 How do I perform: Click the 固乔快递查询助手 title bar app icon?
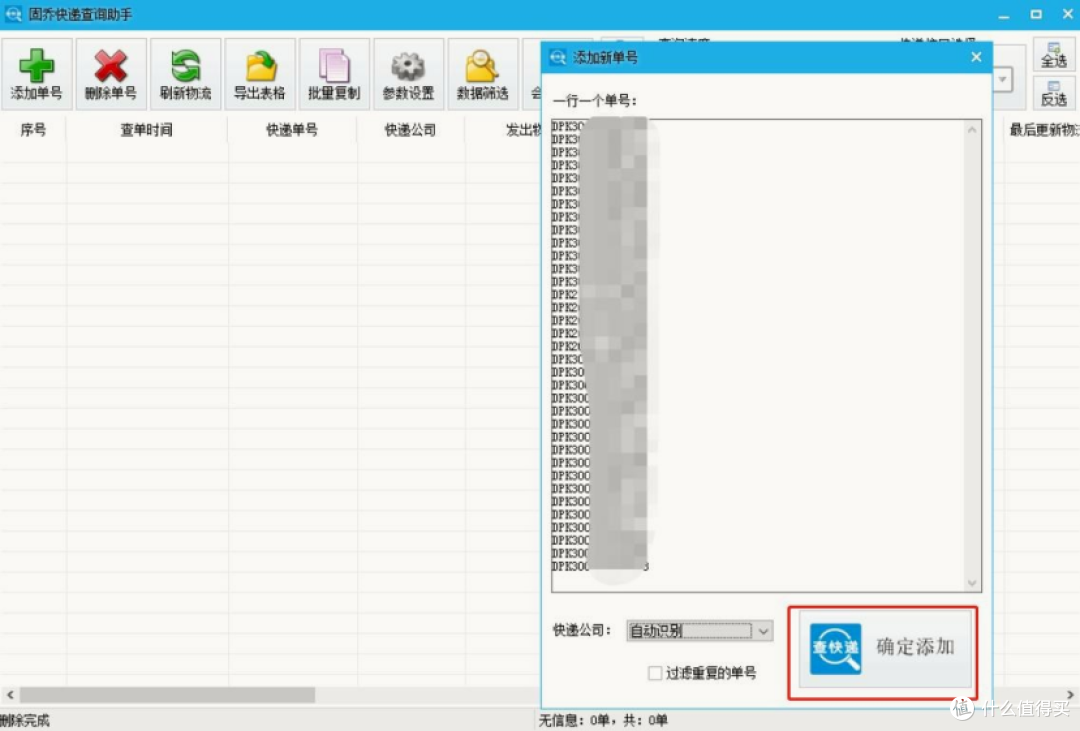coord(13,14)
